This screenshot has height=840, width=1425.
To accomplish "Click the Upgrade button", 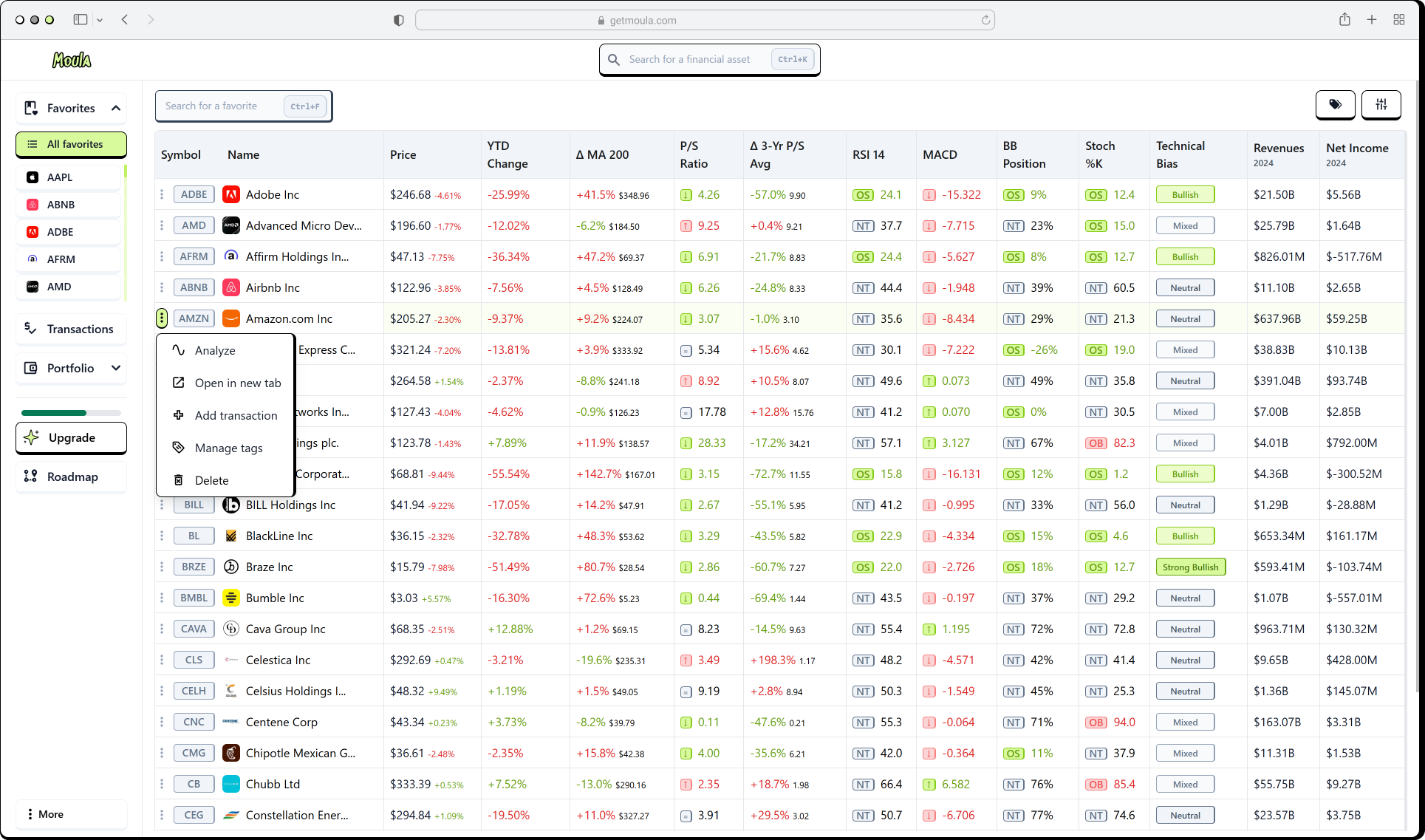I will [x=71, y=437].
